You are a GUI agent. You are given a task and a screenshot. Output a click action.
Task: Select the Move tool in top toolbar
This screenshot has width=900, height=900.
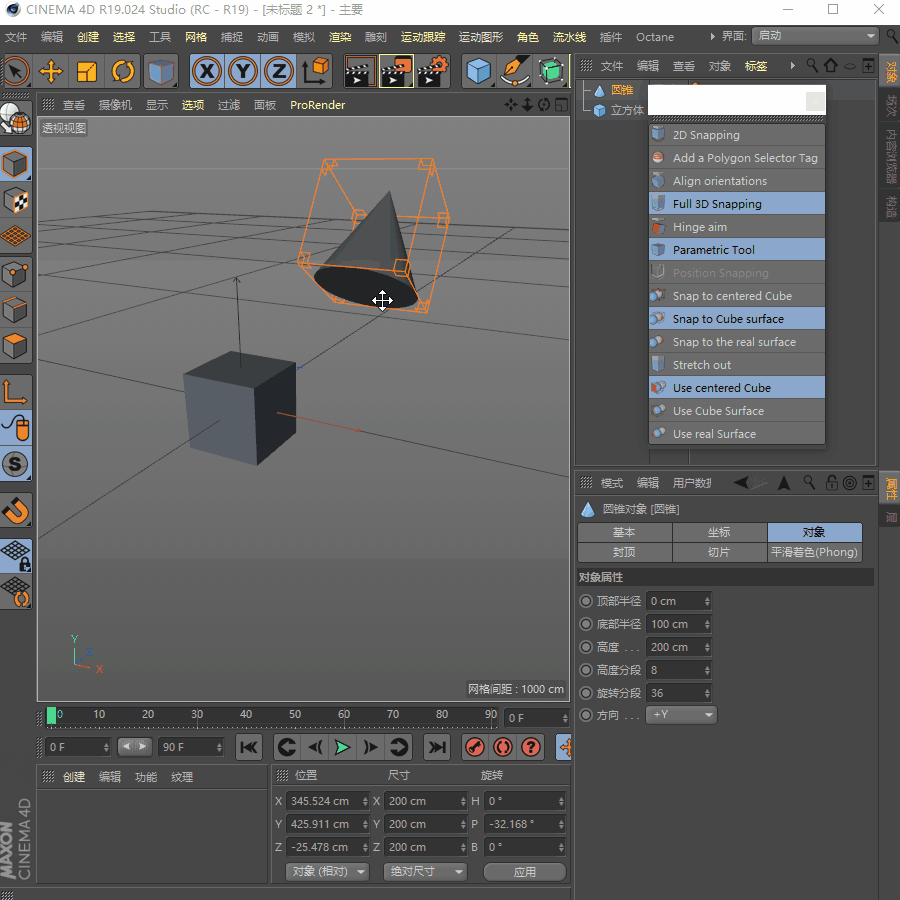click(51, 71)
